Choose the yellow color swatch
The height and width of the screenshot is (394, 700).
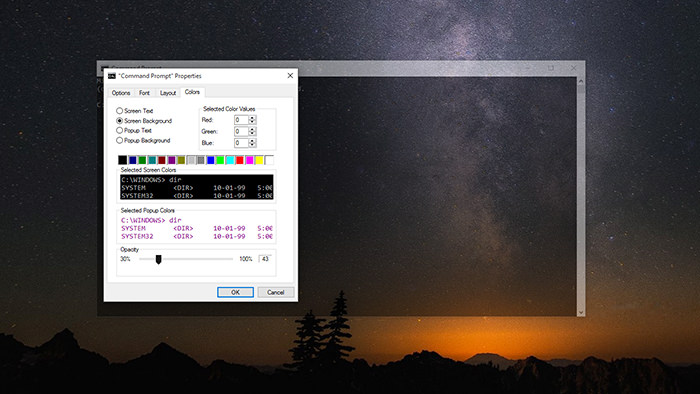[259, 160]
